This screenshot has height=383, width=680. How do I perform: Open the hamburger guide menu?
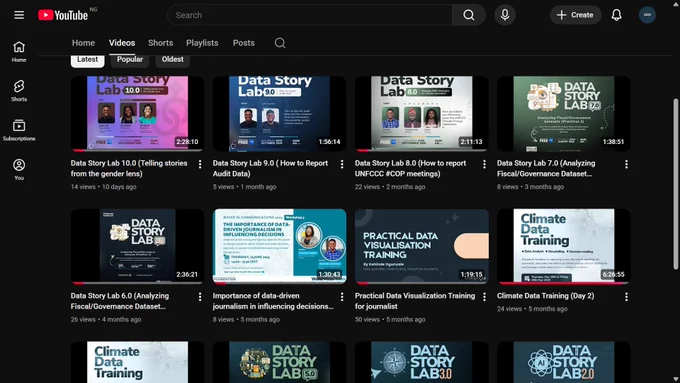(x=19, y=15)
